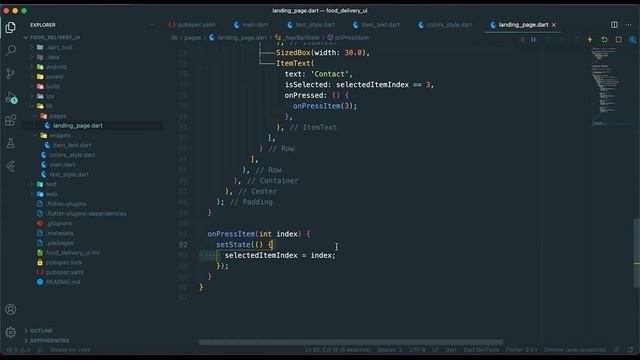Screen dimensions: 640x360
Task: Open the Explorer view in activity bar
Action: click(x=11, y=27)
